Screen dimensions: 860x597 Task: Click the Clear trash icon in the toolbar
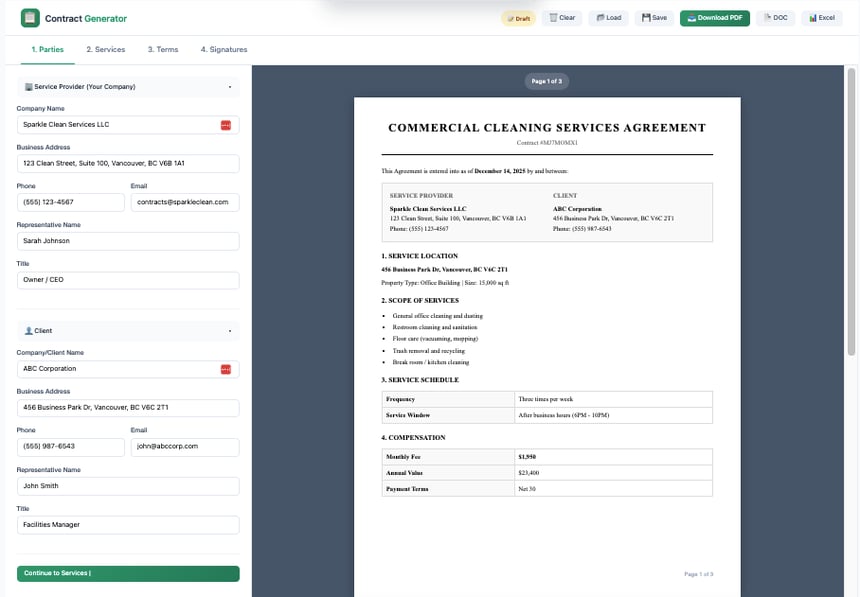[x=552, y=17]
